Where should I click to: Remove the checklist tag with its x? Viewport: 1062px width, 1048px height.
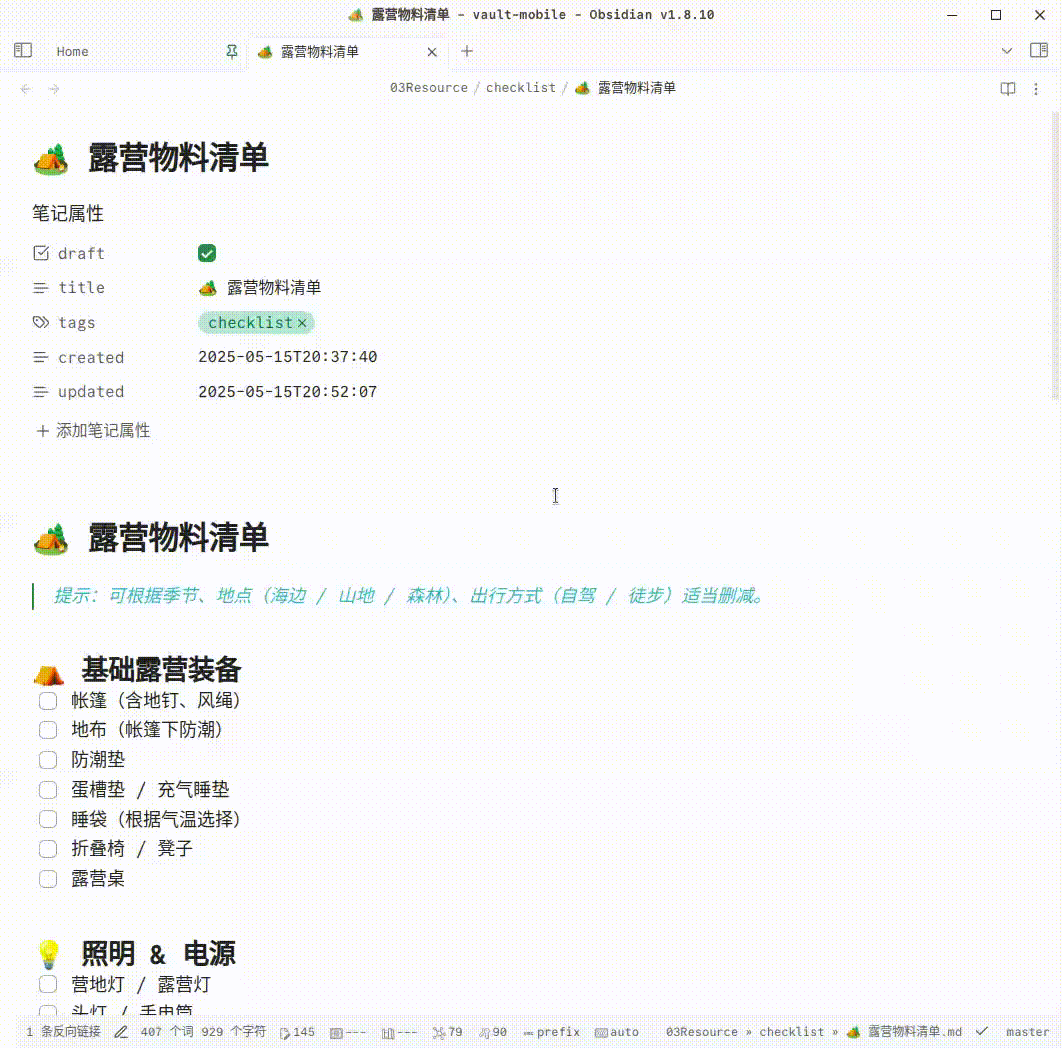point(302,323)
